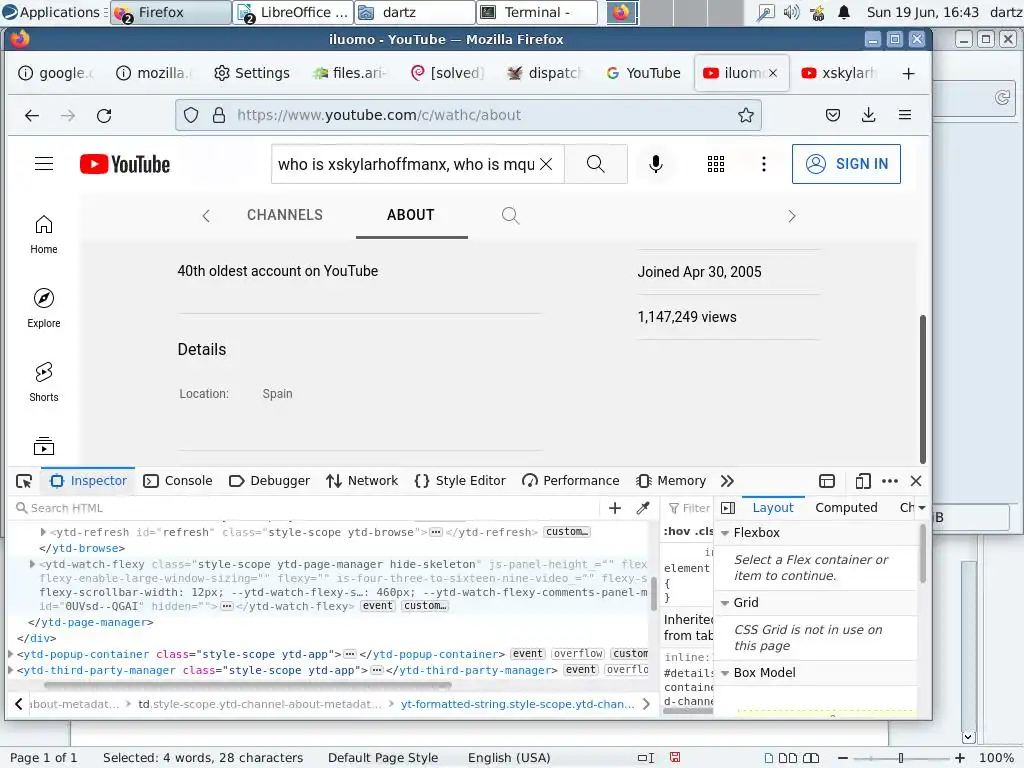Close the iluomo browser tab
Viewport: 1024px width, 768px height.
(773, 73)
